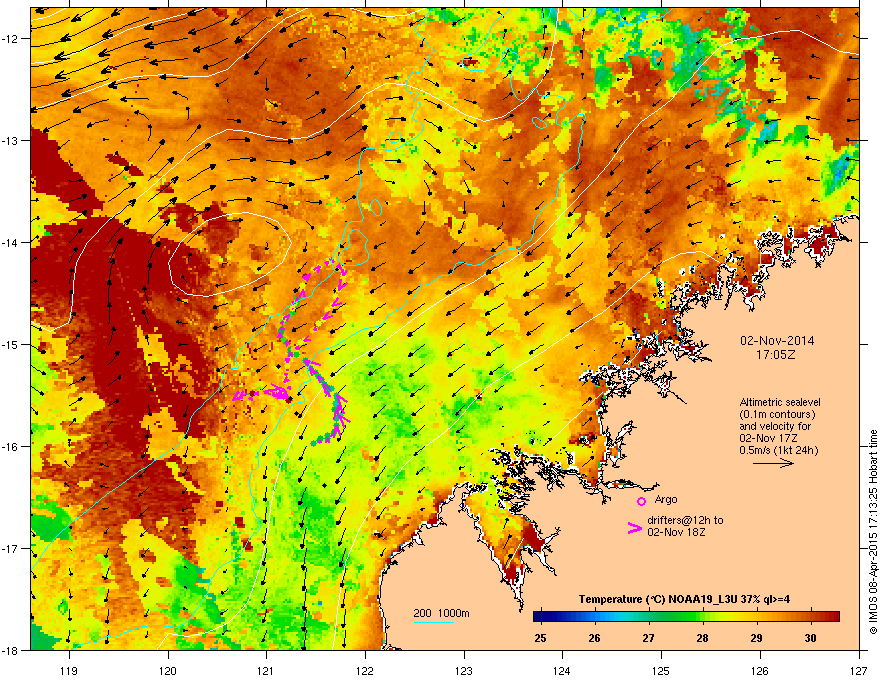Click longitude axis label 127
880x680 pixels.
click(859, 670)
